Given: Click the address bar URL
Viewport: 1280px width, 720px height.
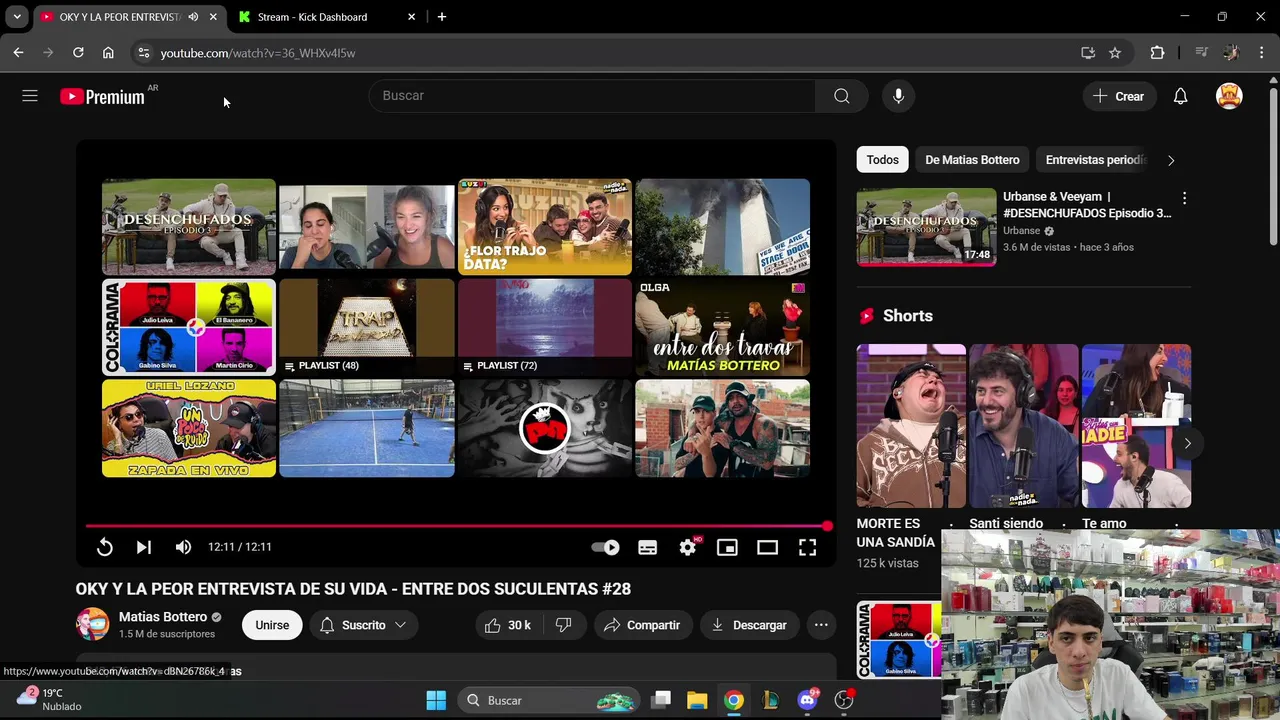Looking at the screenshot, I should [x=258, y=53].
